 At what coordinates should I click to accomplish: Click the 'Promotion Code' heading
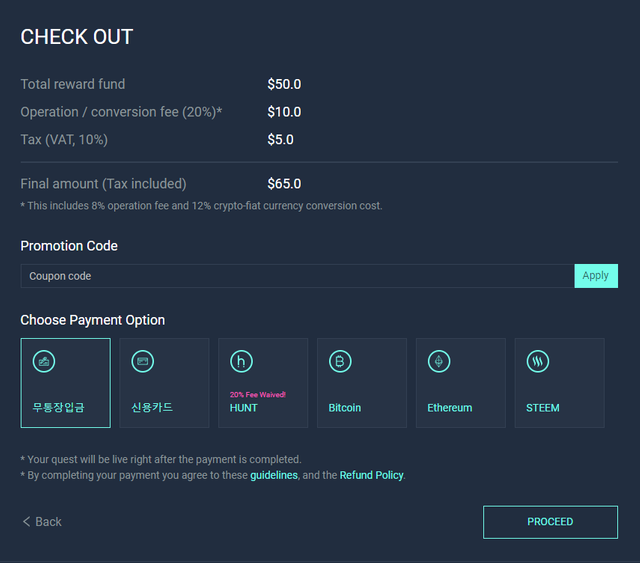[69, 246]
